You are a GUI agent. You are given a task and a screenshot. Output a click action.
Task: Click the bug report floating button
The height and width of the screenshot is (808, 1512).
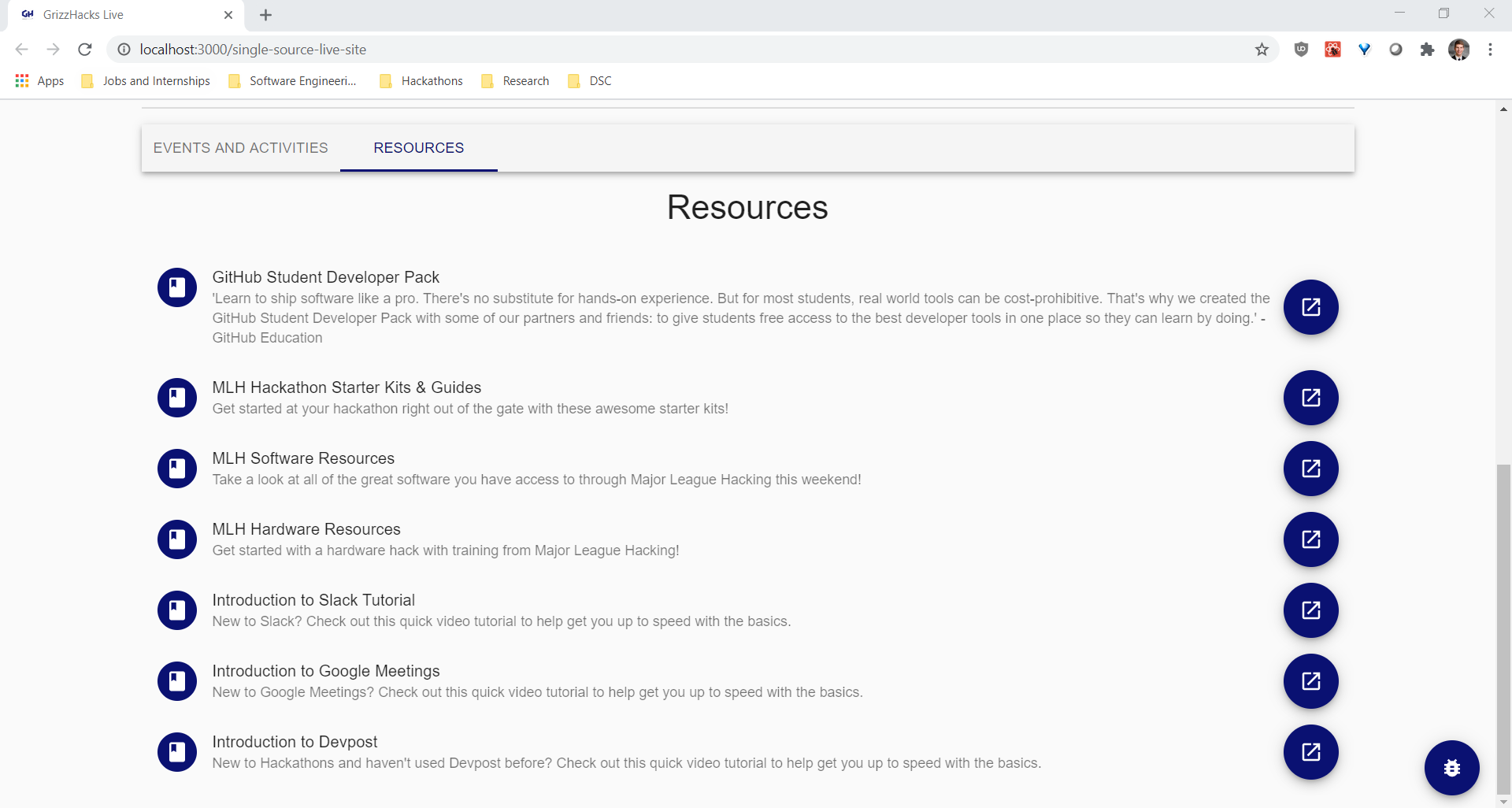click(x=1451, y=768)
